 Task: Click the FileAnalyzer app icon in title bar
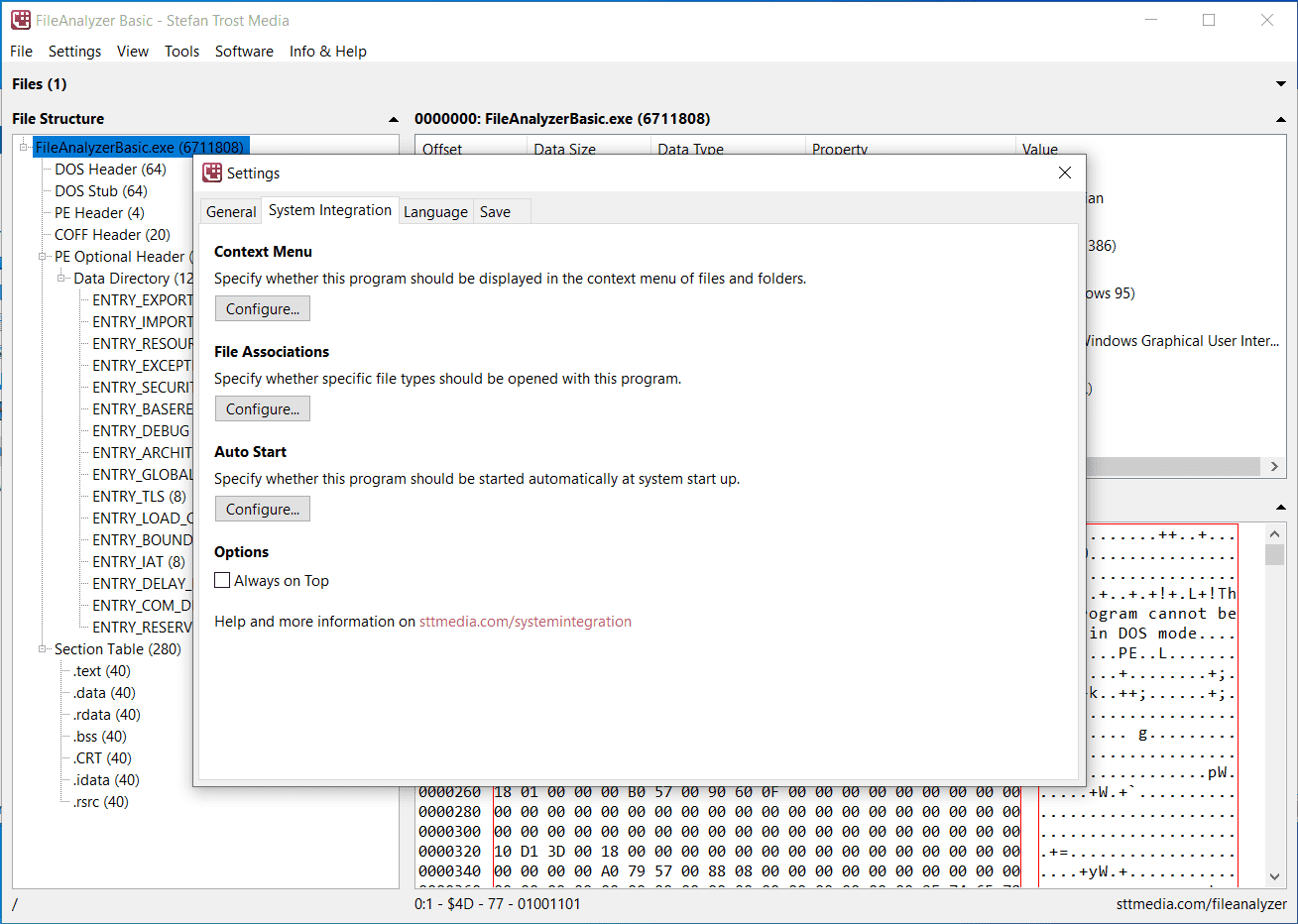click(21, 20)
